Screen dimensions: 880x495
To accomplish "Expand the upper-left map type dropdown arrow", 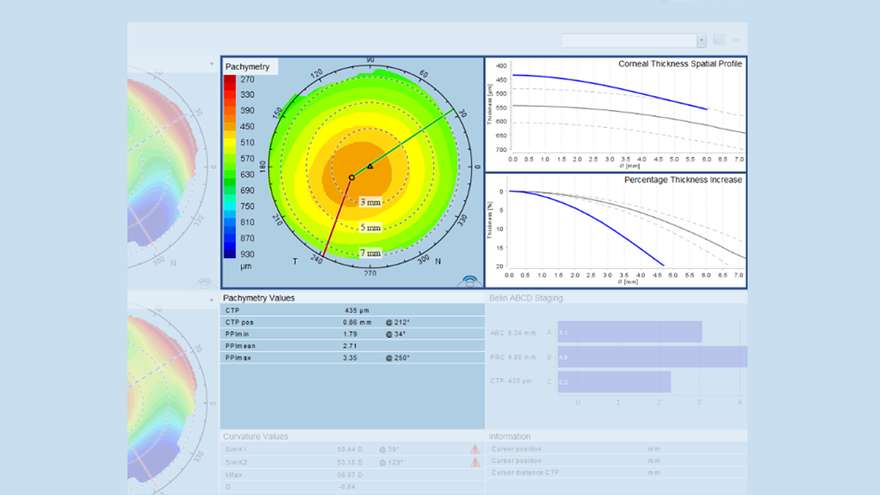I will [x=212, y=64].
